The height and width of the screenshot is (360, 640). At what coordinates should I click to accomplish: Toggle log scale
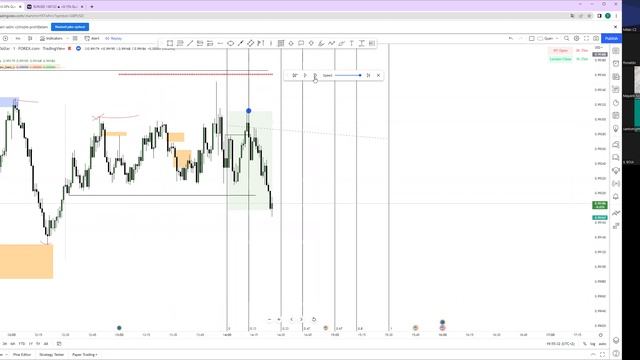[593, 344]
